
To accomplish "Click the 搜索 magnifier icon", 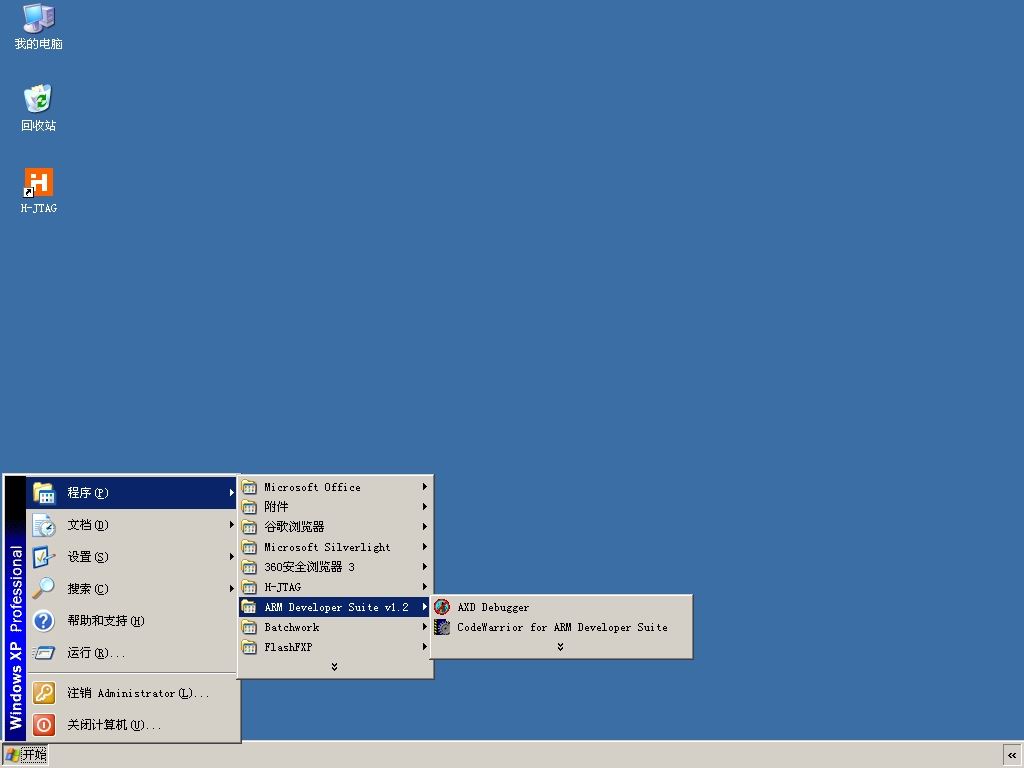I will [x=44, y=589].
